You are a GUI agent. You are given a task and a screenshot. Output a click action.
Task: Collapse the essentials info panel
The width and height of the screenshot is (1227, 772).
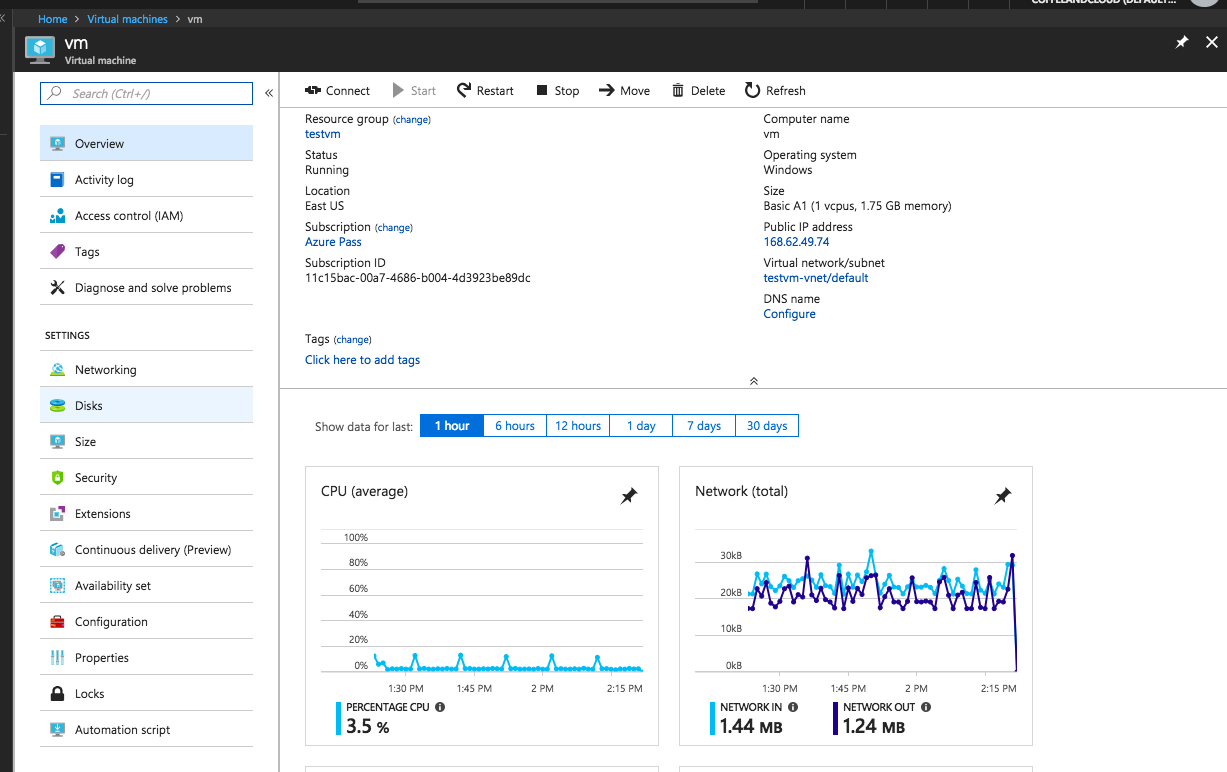[x=753, y=380]
